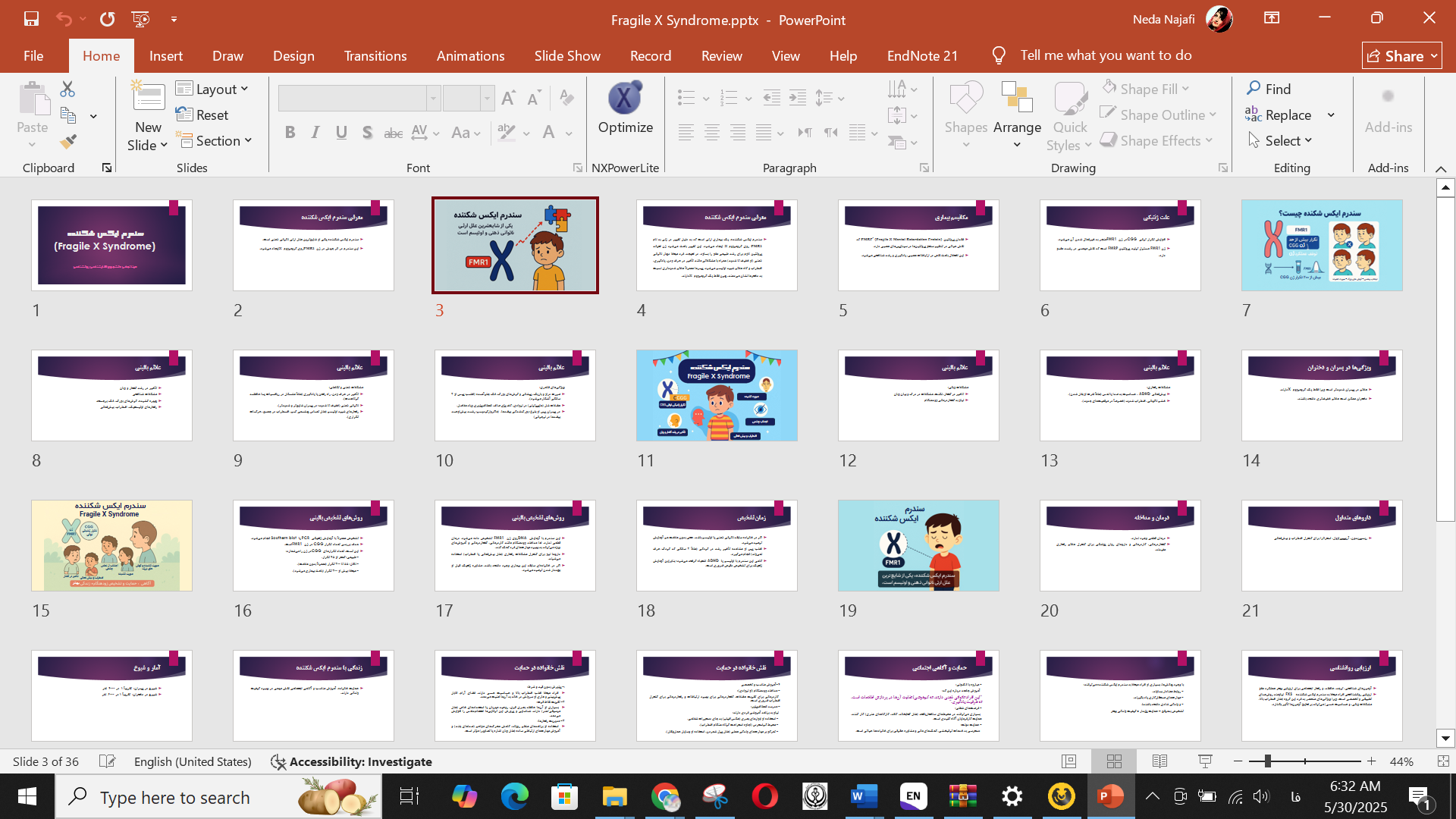The height and width of the screenshot is (819, 1456).
Task: Open the Section dropdown menu
Action: point(215,140)
